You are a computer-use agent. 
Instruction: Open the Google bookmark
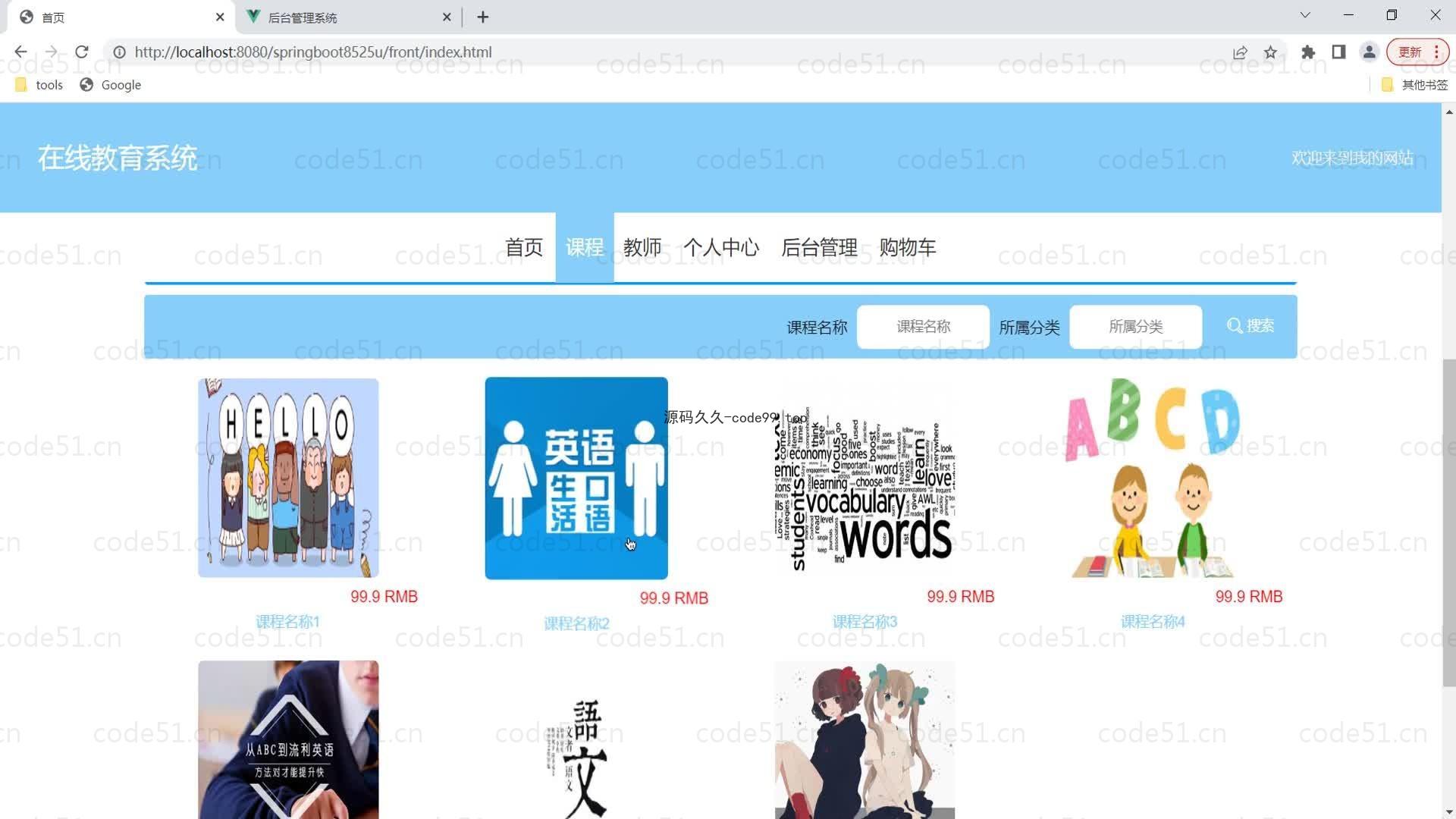(x=111, y=85)
